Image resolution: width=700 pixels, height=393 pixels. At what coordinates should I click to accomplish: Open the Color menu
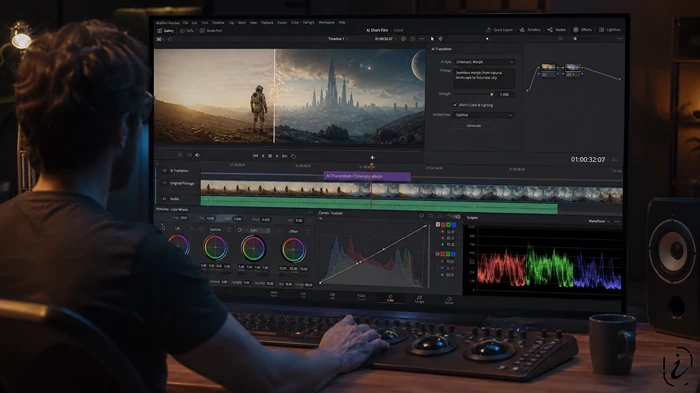click(x=295, y=22)
